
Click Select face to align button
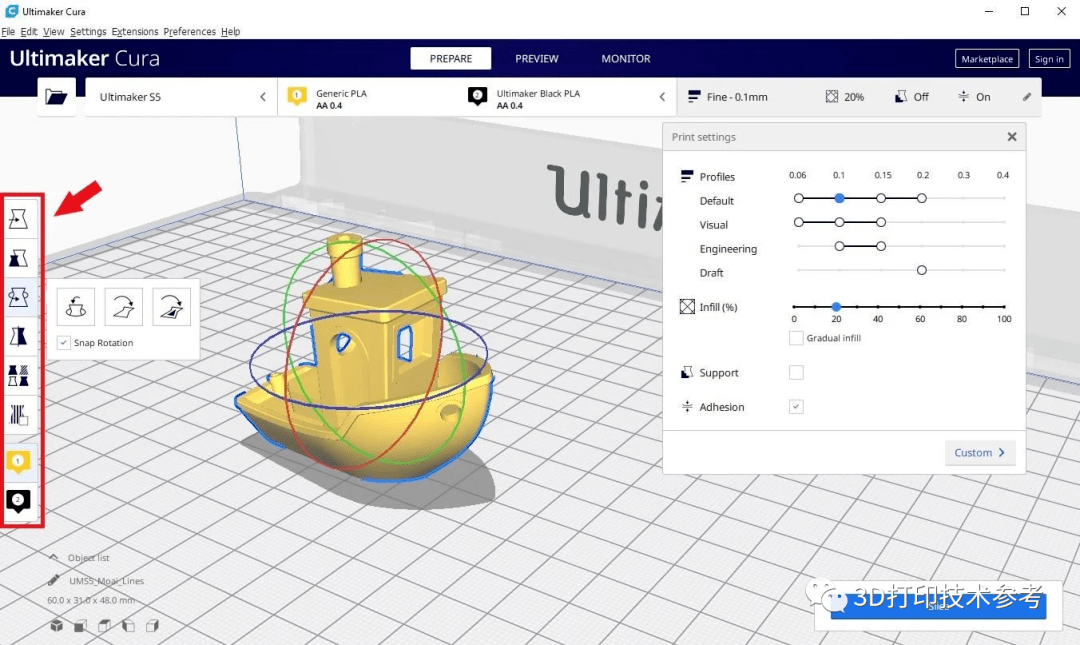(171, 307)
